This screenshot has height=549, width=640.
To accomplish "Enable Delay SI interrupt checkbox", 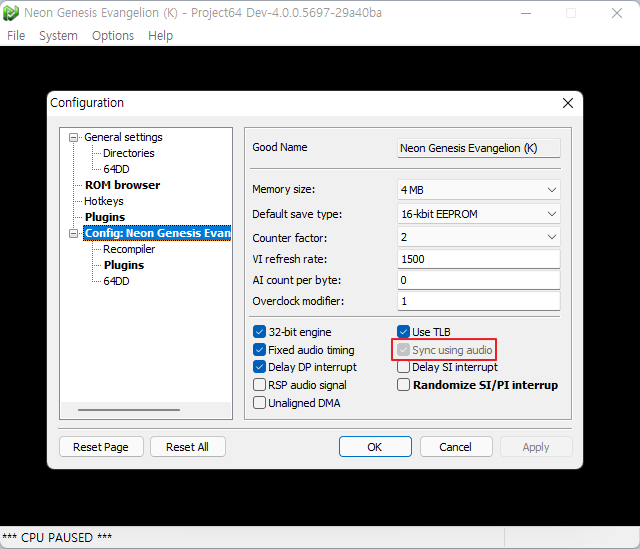I will click(x=403, y=367).
